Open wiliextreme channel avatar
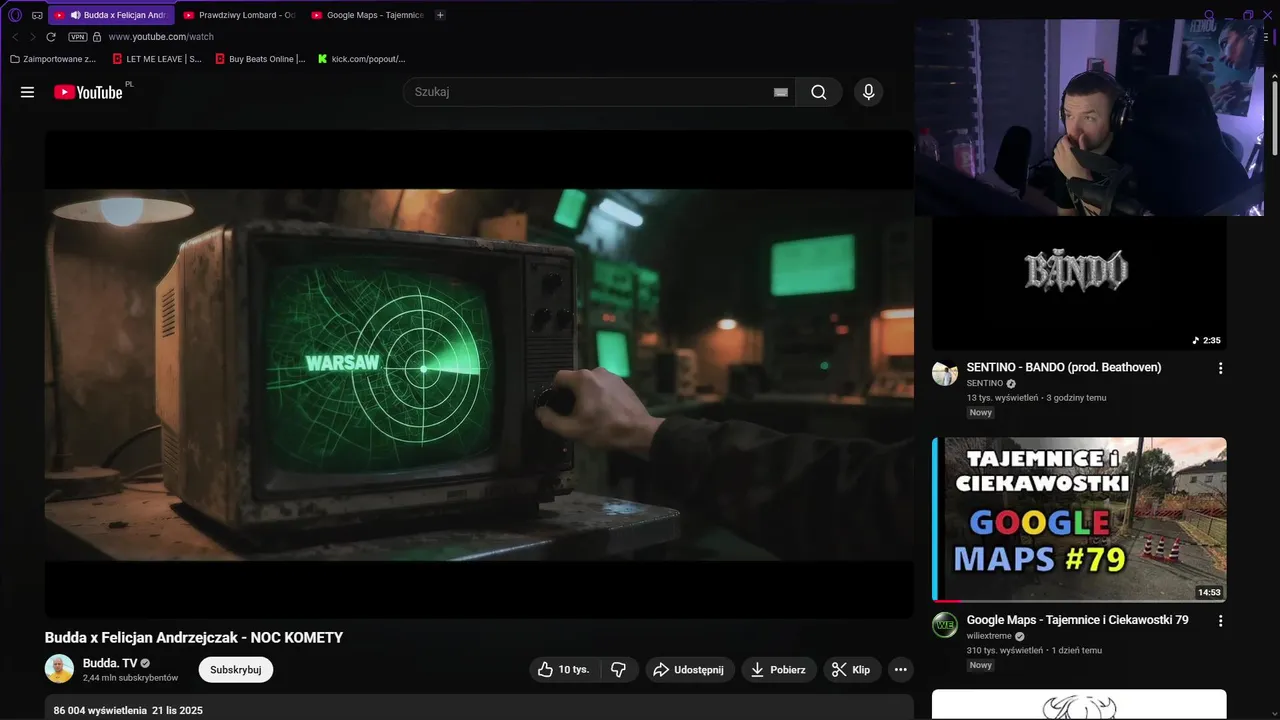 [x=945, y=625]
